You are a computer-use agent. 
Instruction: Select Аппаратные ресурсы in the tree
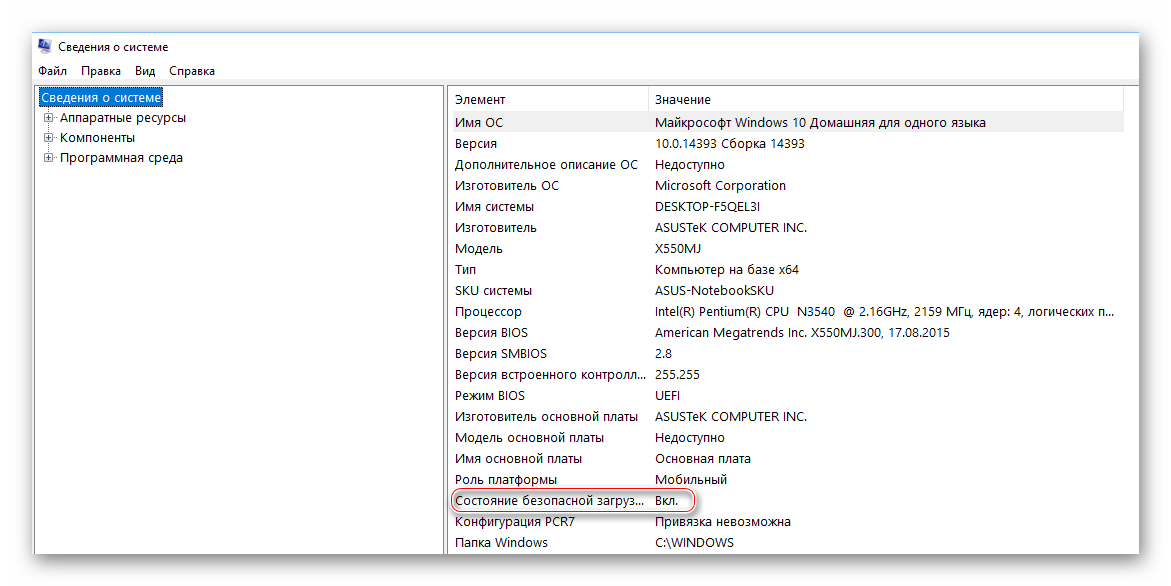point(122,118)
